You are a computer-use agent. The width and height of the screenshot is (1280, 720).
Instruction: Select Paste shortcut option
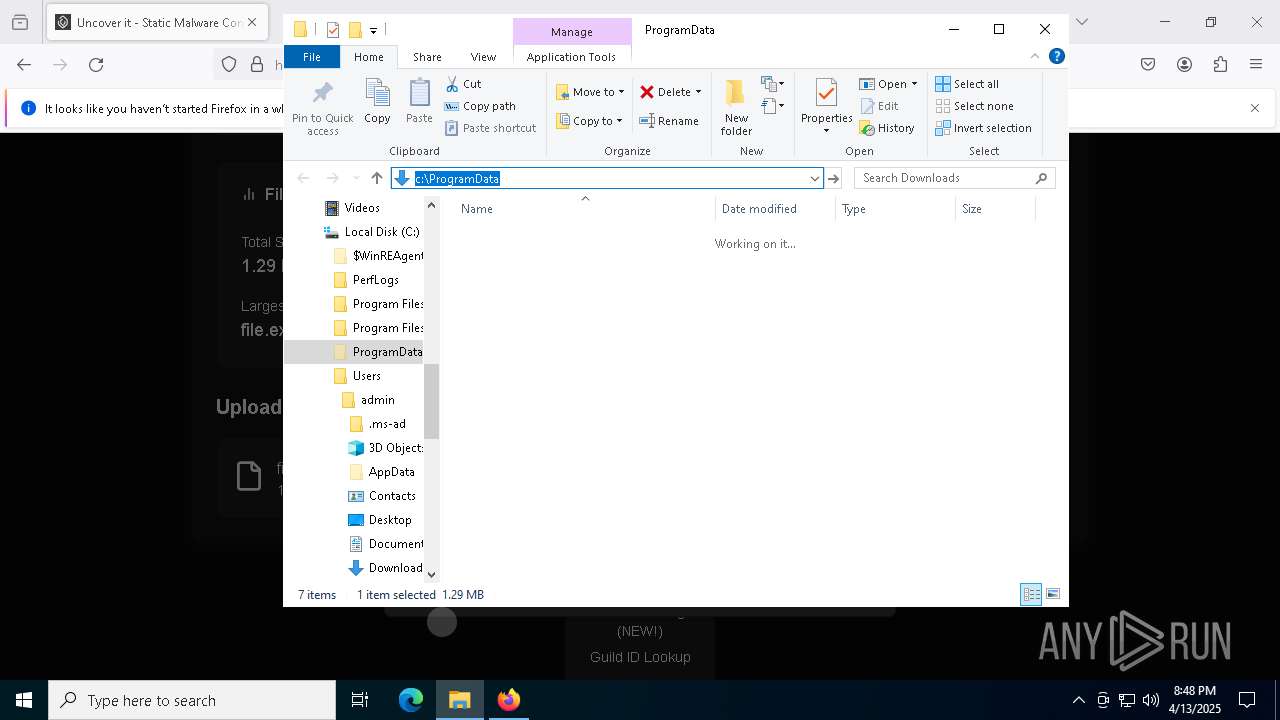click(x=490, y=128)
